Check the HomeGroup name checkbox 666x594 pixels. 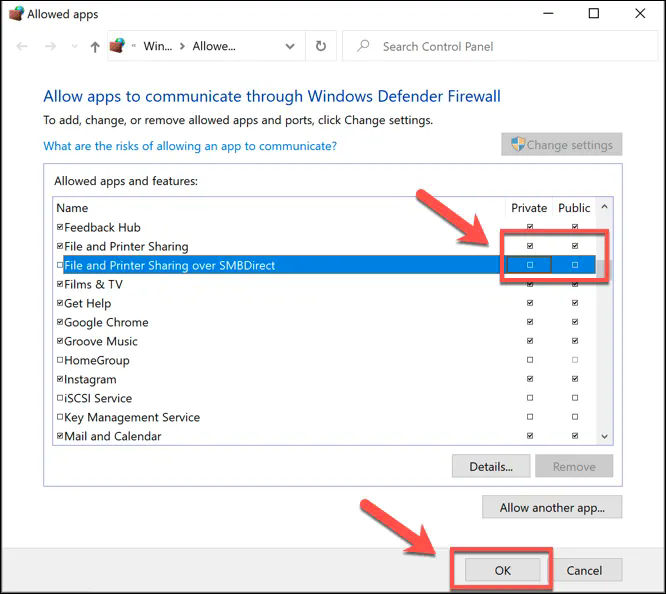[60, 360]
